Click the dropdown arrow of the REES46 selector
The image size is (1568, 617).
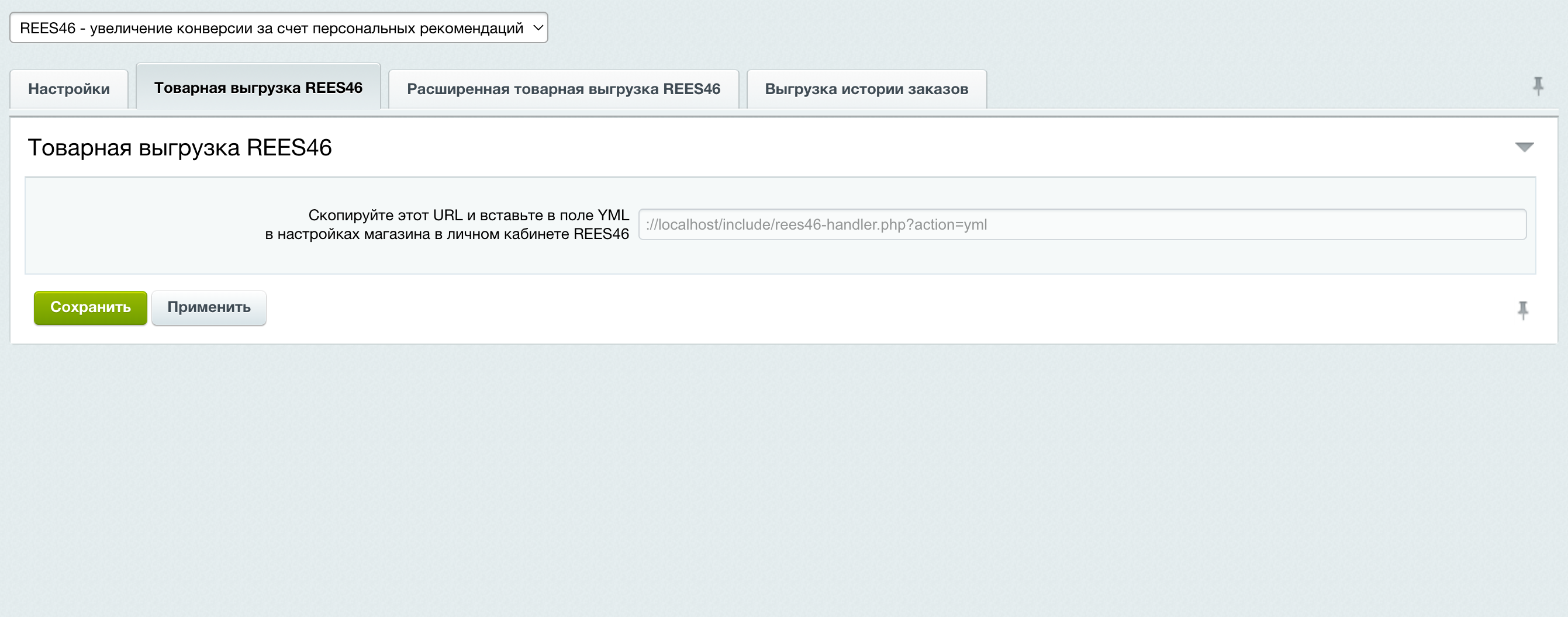click(x=538, y=27)
